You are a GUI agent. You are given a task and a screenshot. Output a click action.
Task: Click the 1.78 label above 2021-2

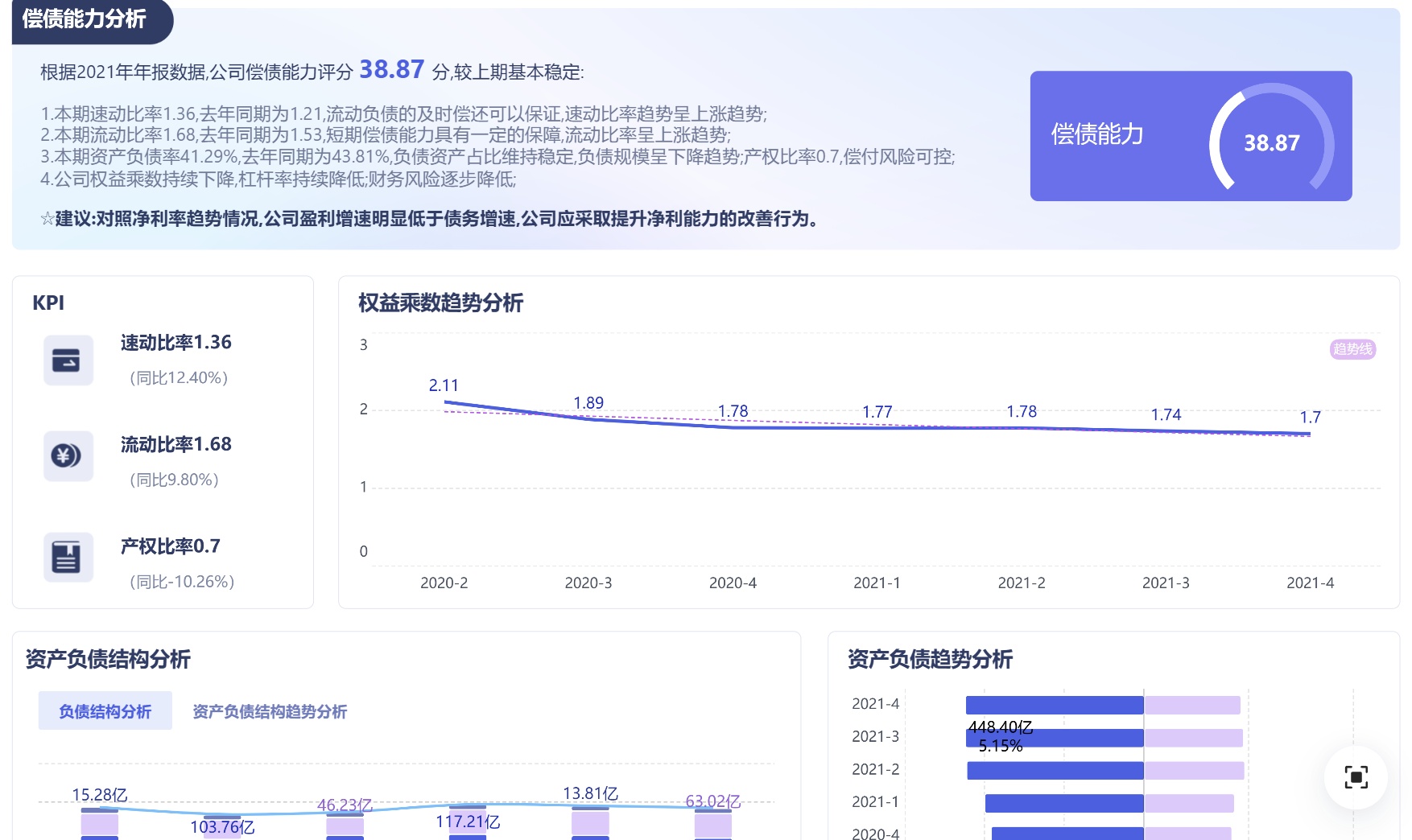[x=1022, y=411]
